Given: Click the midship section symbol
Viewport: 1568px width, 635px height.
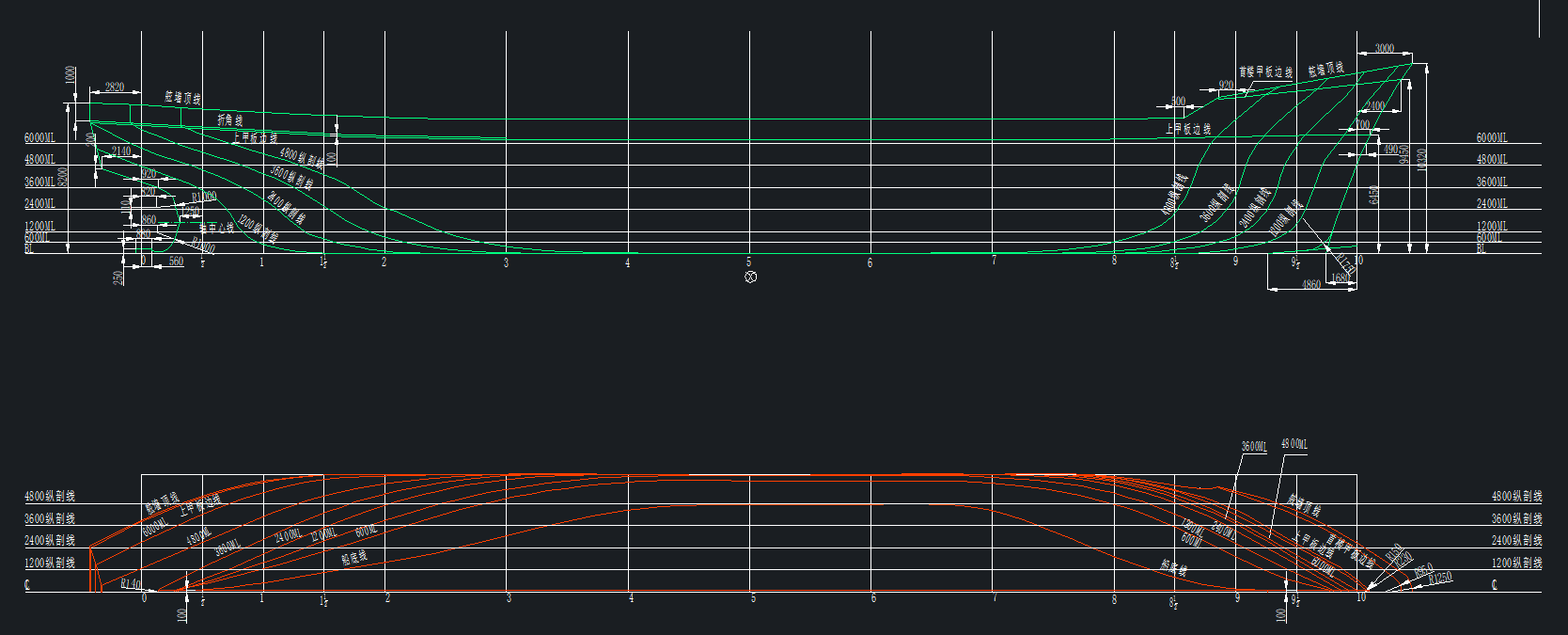Looking at the screenshot, I should (750, 277).
